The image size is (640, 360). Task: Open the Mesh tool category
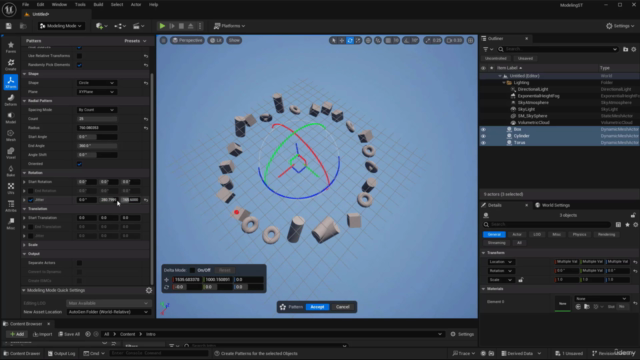(x=11, y=136)
